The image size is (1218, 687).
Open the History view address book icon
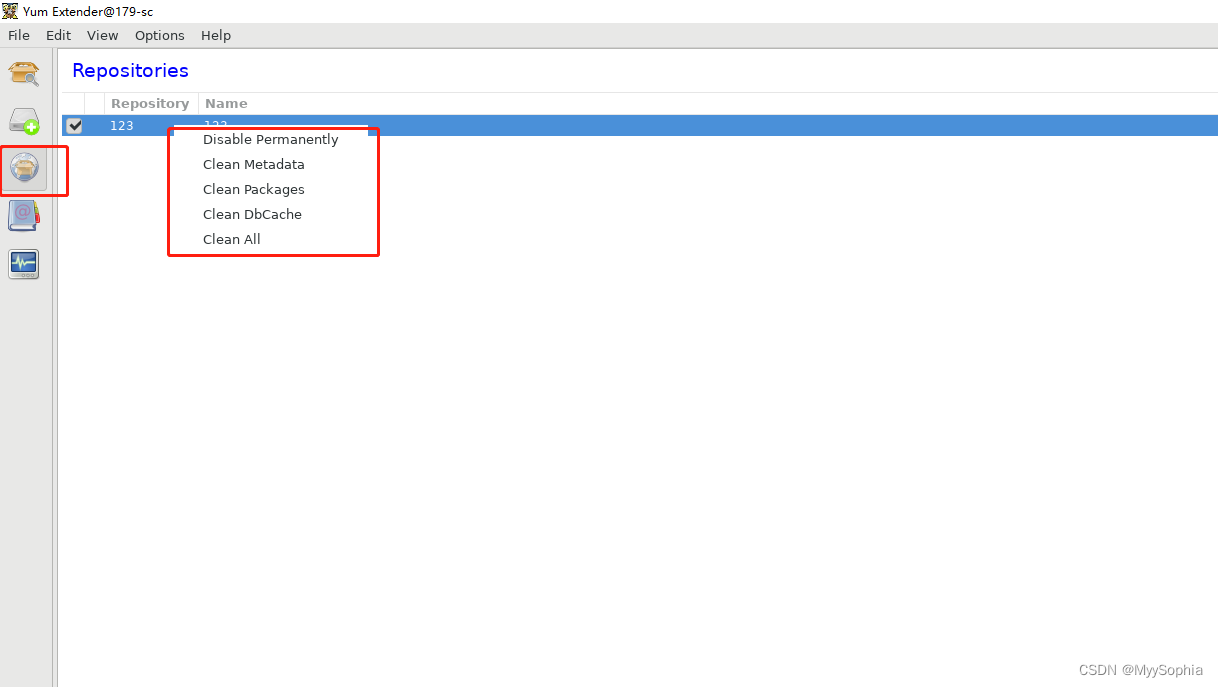[x=24, y=216]
